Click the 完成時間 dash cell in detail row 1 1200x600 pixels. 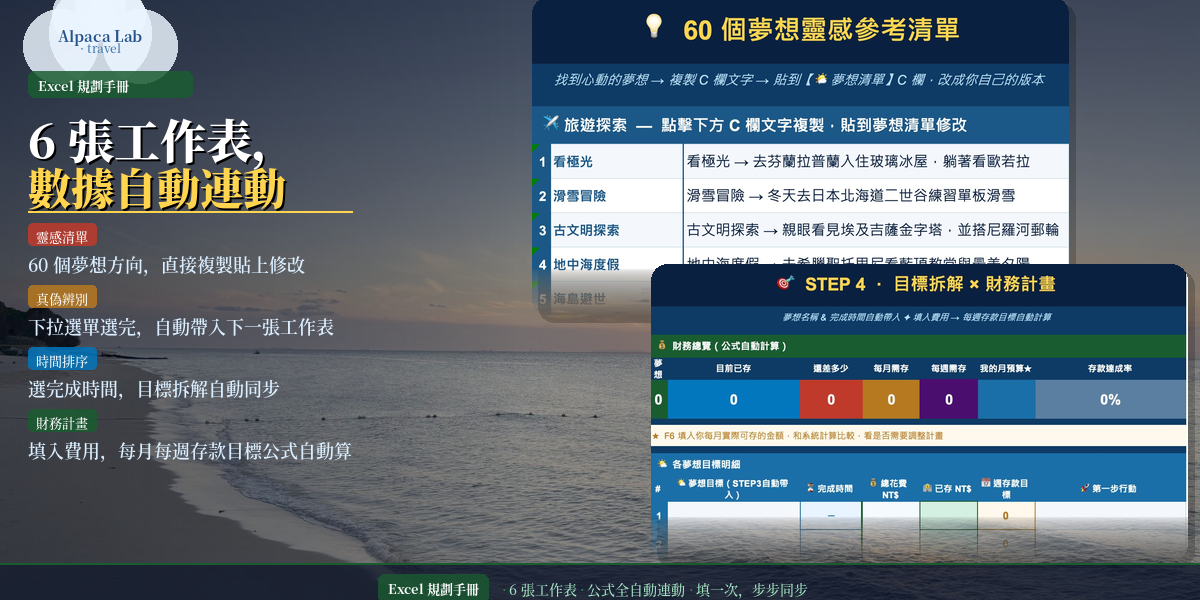click(830, 516)
